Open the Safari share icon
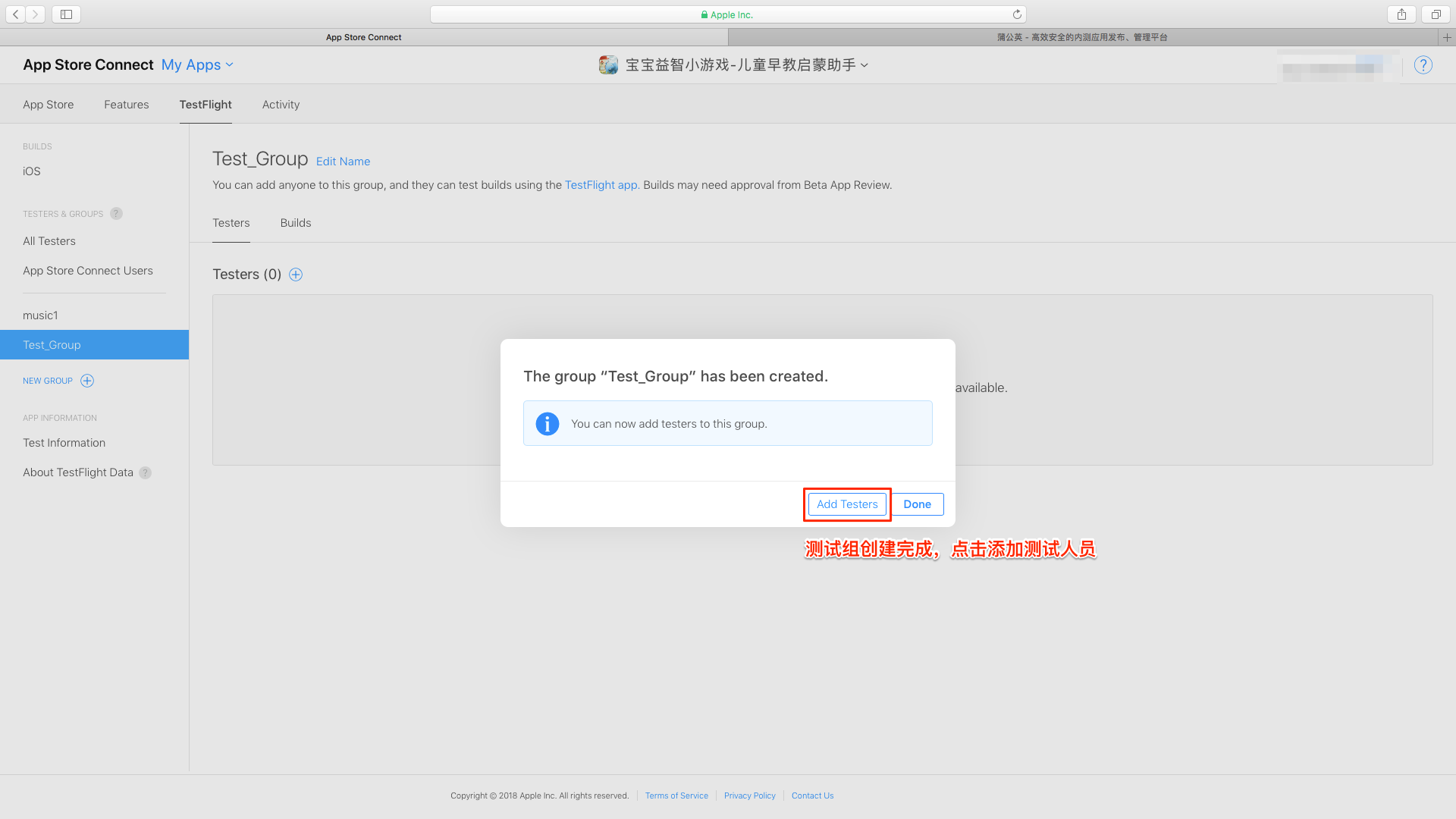The height and width of the screenshot is (819, 1456). click(1401, 14)
